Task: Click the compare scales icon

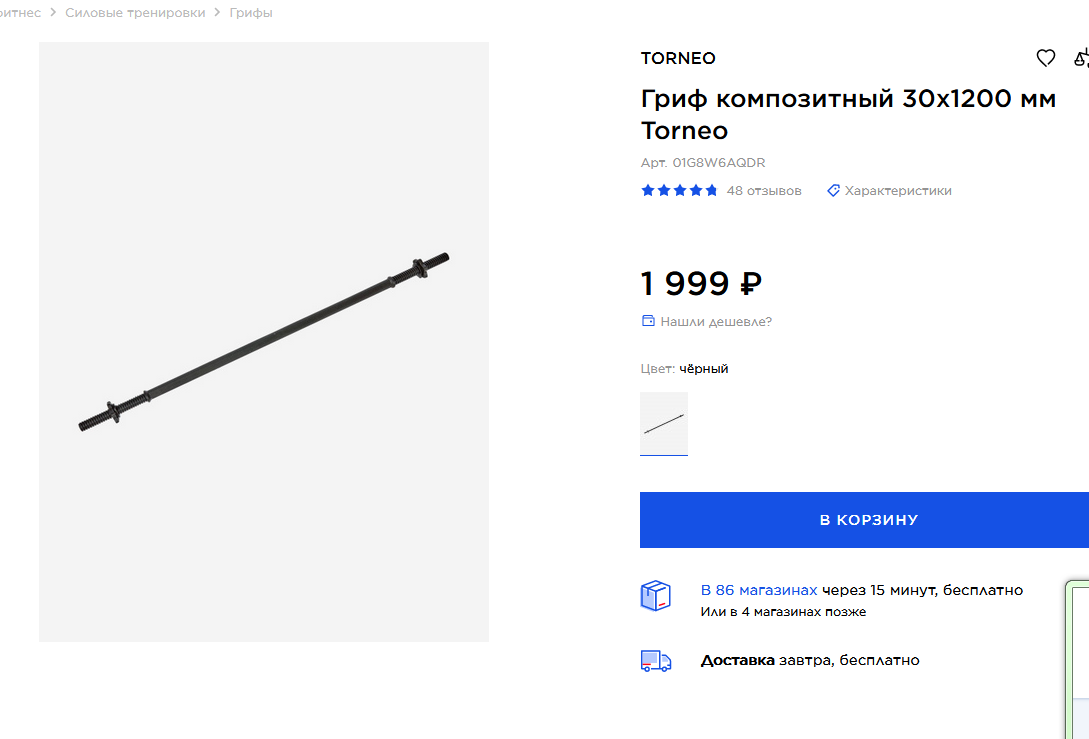Action: [1081, 58]
